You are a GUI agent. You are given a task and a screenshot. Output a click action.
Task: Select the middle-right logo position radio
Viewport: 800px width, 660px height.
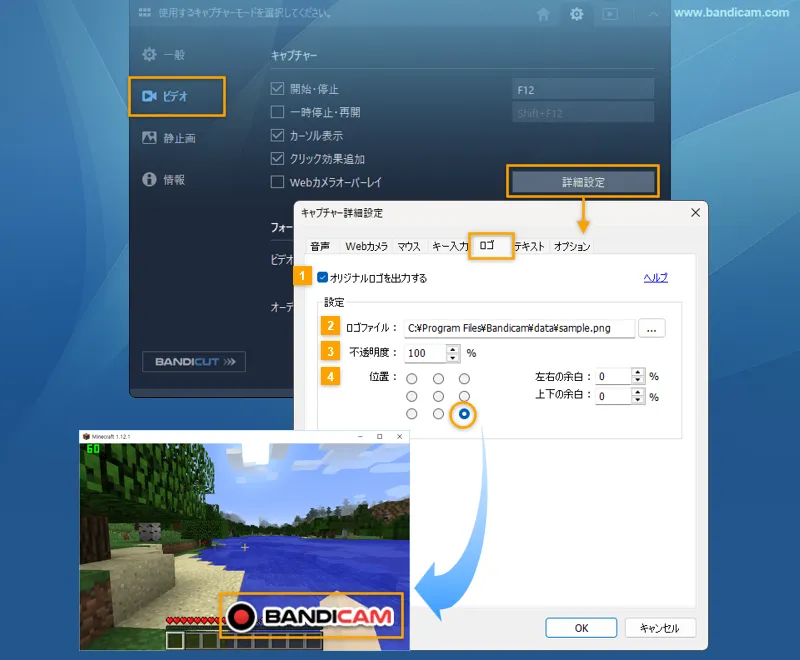(464, 396)
